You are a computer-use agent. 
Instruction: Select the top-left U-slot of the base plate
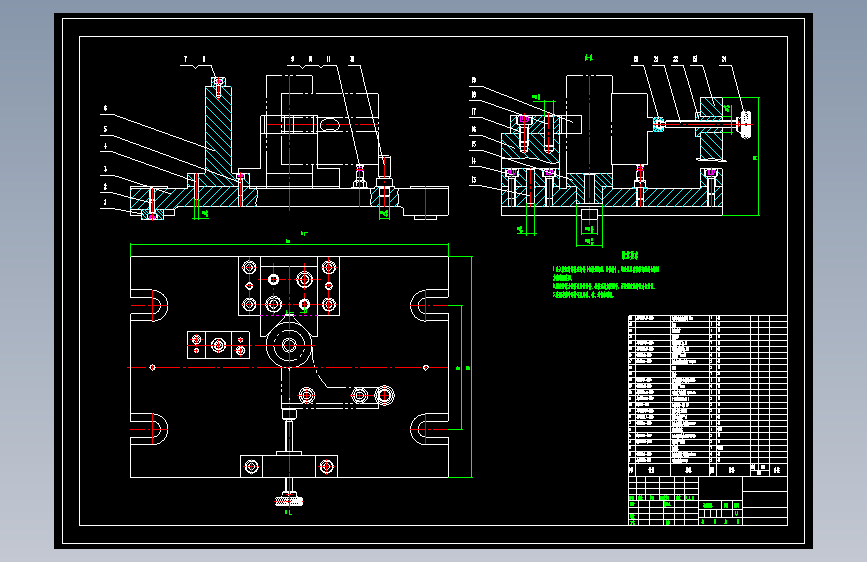click(149, 305)
